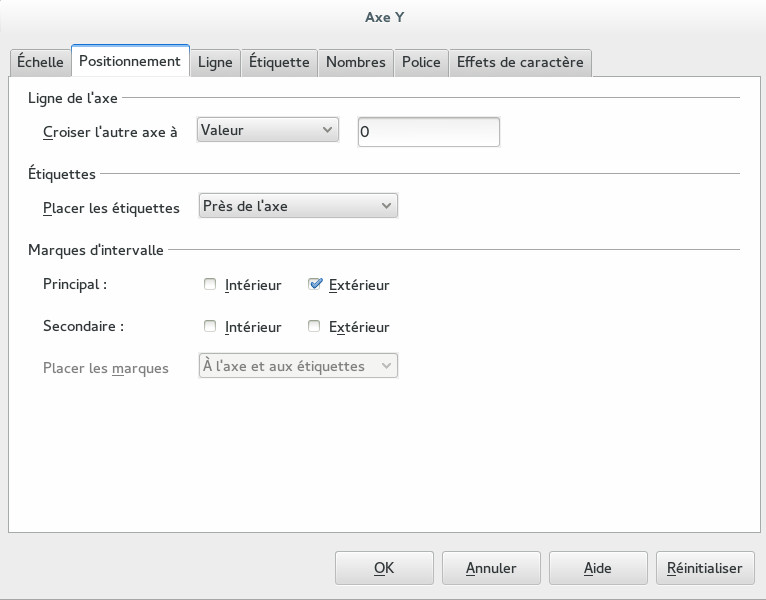Open the Effets de caractère tab
The image size is (766, 600).
(x=520, y=62)
